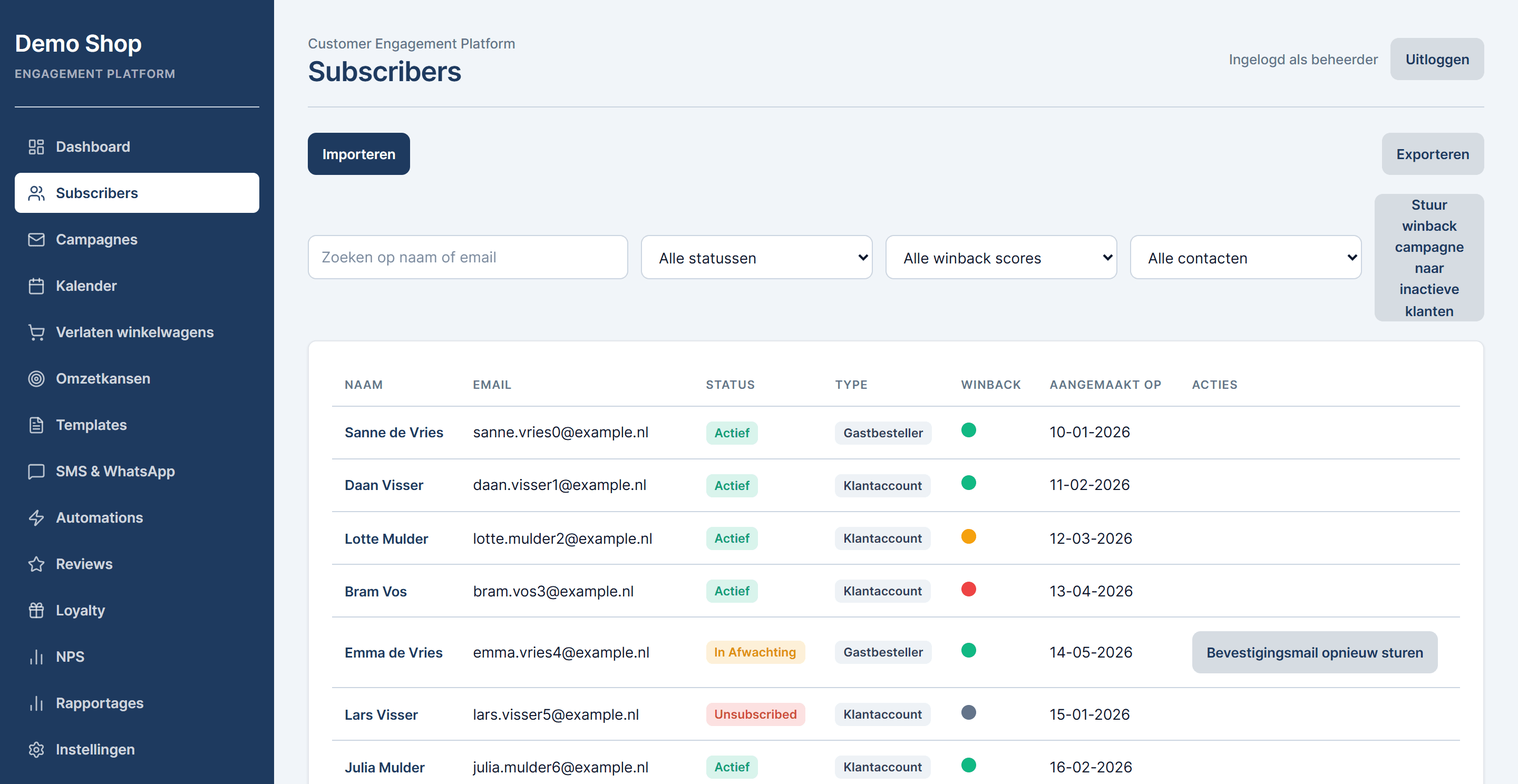Click email lars.visser5@example.nl
The height and width of the screenshot is (784, 1518).
pos(556,714)
